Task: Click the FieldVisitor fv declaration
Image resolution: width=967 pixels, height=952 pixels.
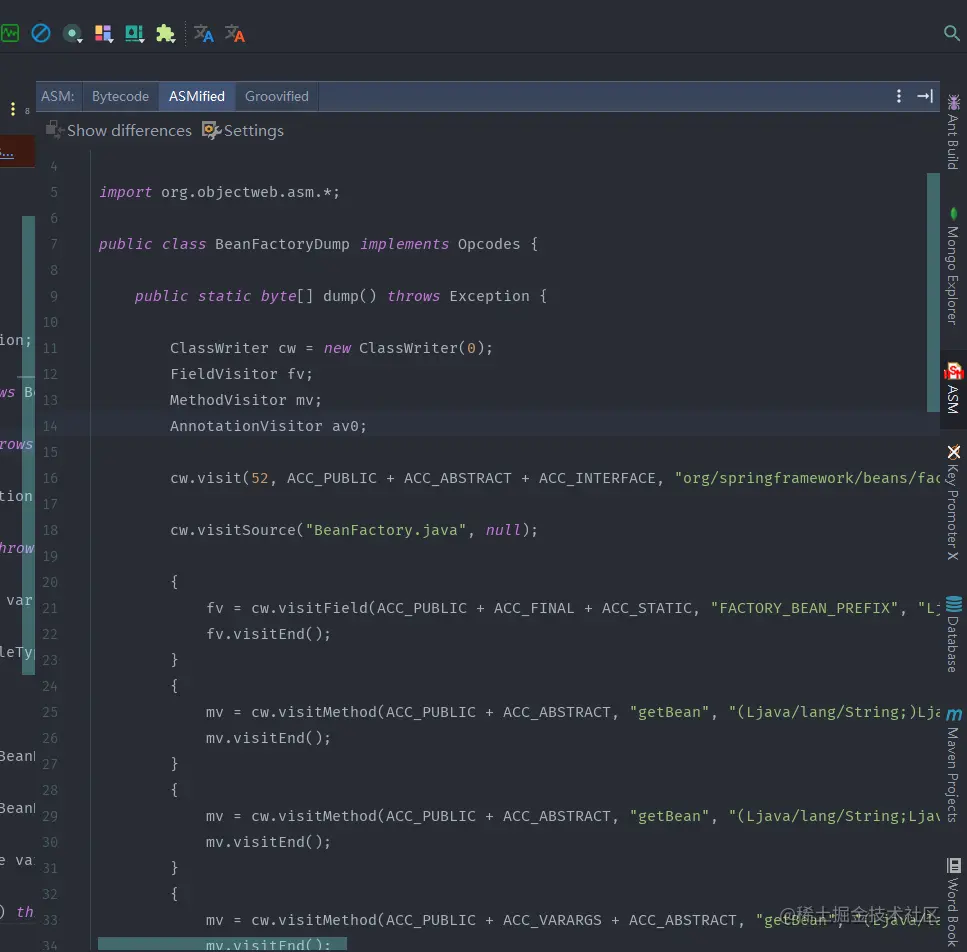Action: click(x=241, y=374)
